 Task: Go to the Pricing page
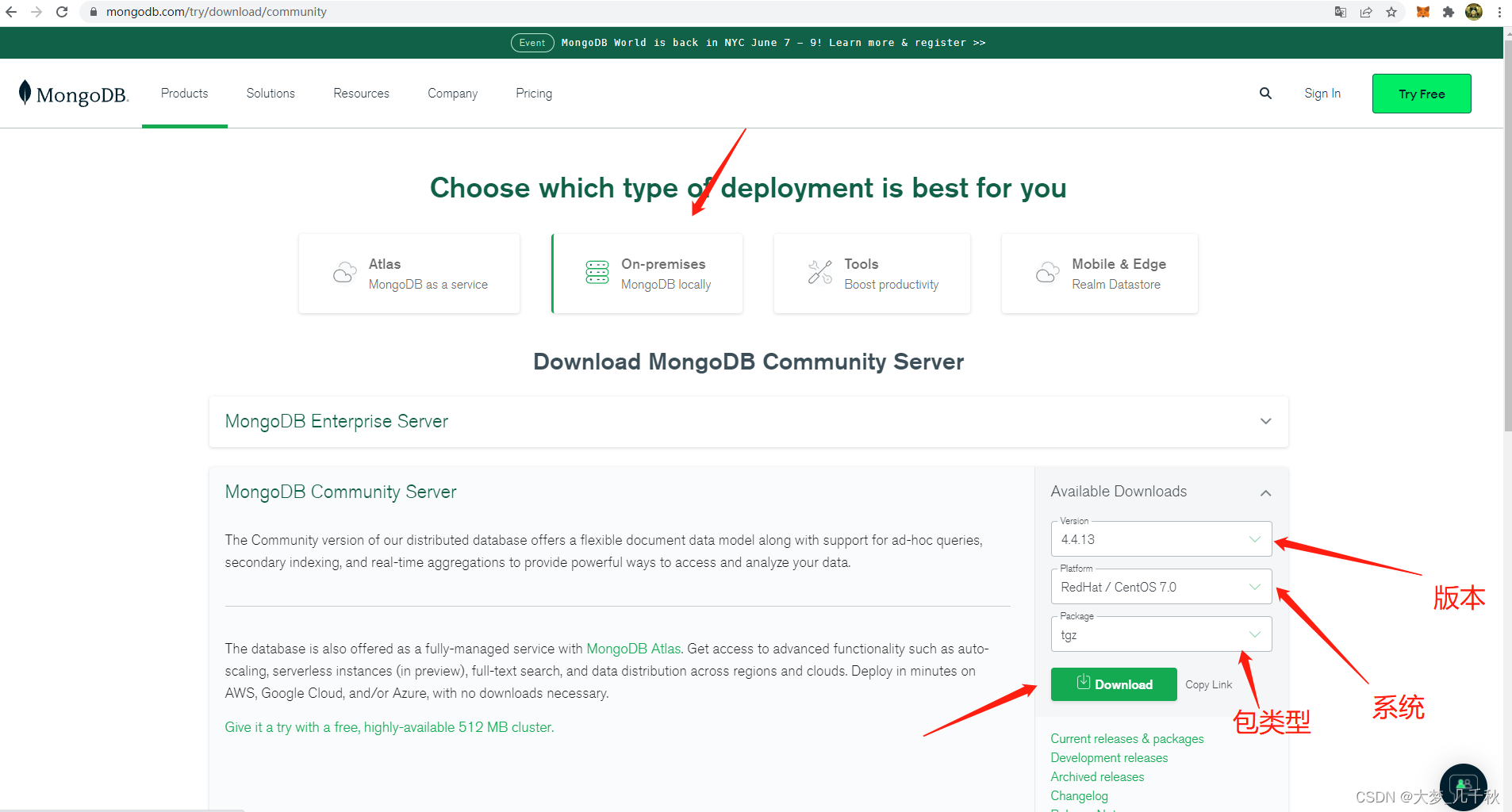[534, 94]
